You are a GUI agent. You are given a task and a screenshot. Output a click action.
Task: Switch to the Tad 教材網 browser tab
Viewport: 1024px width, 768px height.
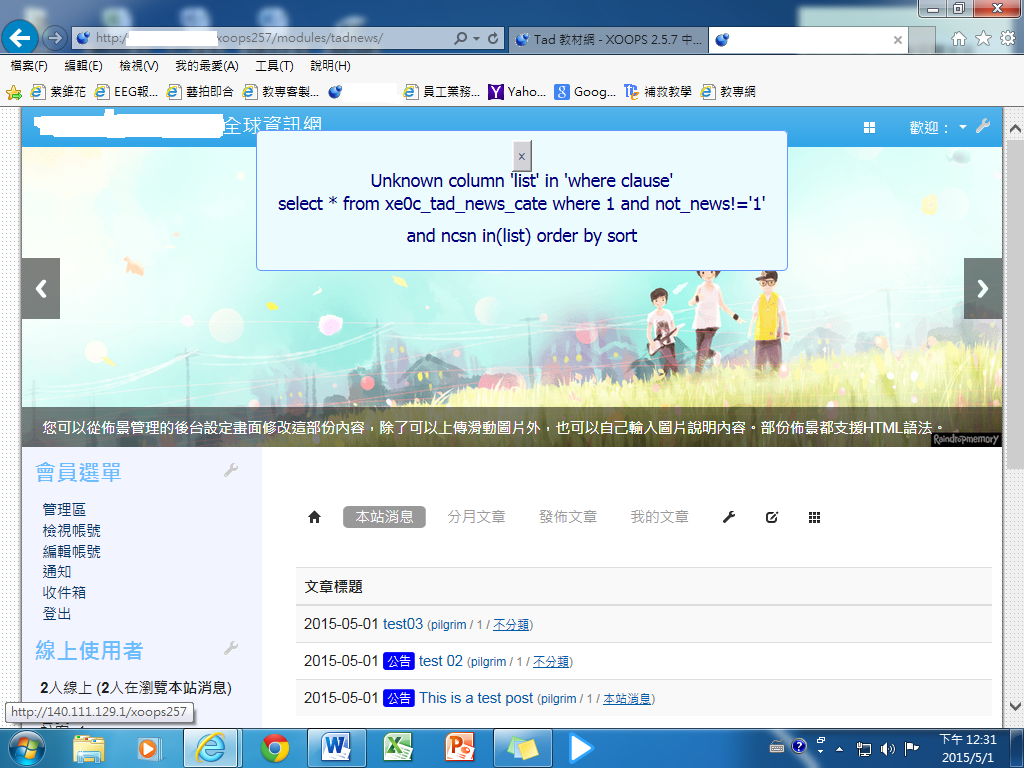pos(608,40)
